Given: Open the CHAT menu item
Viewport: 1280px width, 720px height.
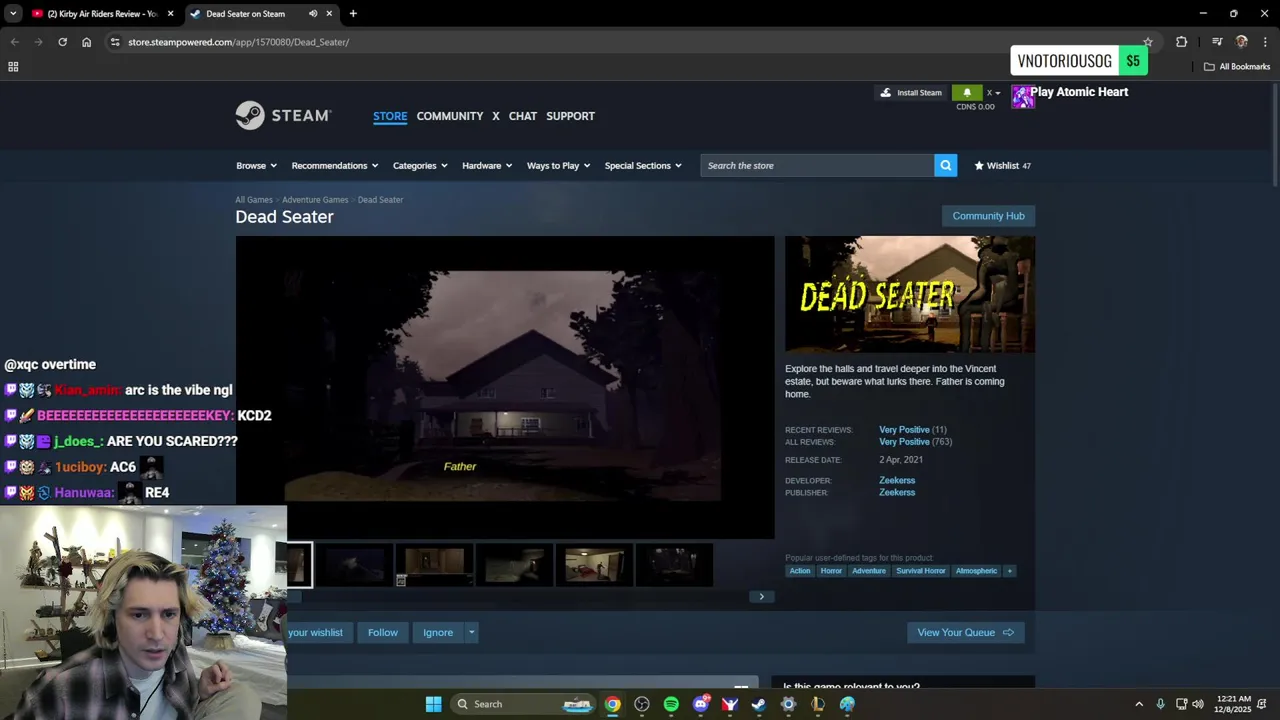Looking at the screenshot, I should (523, 116).
